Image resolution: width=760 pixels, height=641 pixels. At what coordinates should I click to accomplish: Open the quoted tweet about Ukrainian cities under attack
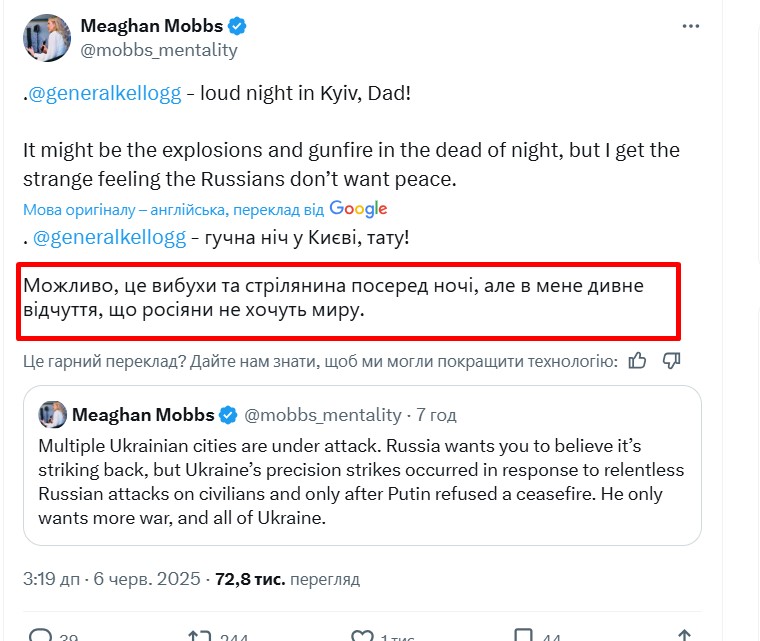coord(362,480)
